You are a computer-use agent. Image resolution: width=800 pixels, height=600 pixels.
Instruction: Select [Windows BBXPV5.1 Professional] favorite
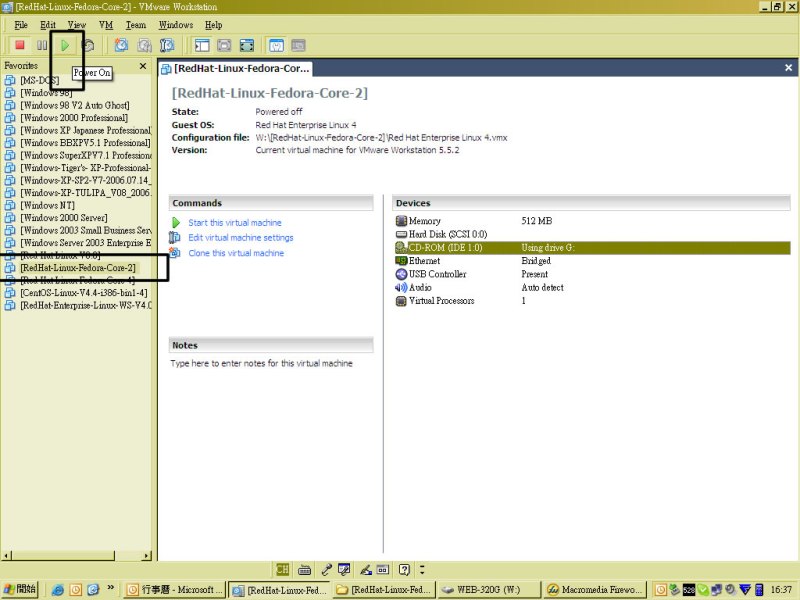point(85,143)
